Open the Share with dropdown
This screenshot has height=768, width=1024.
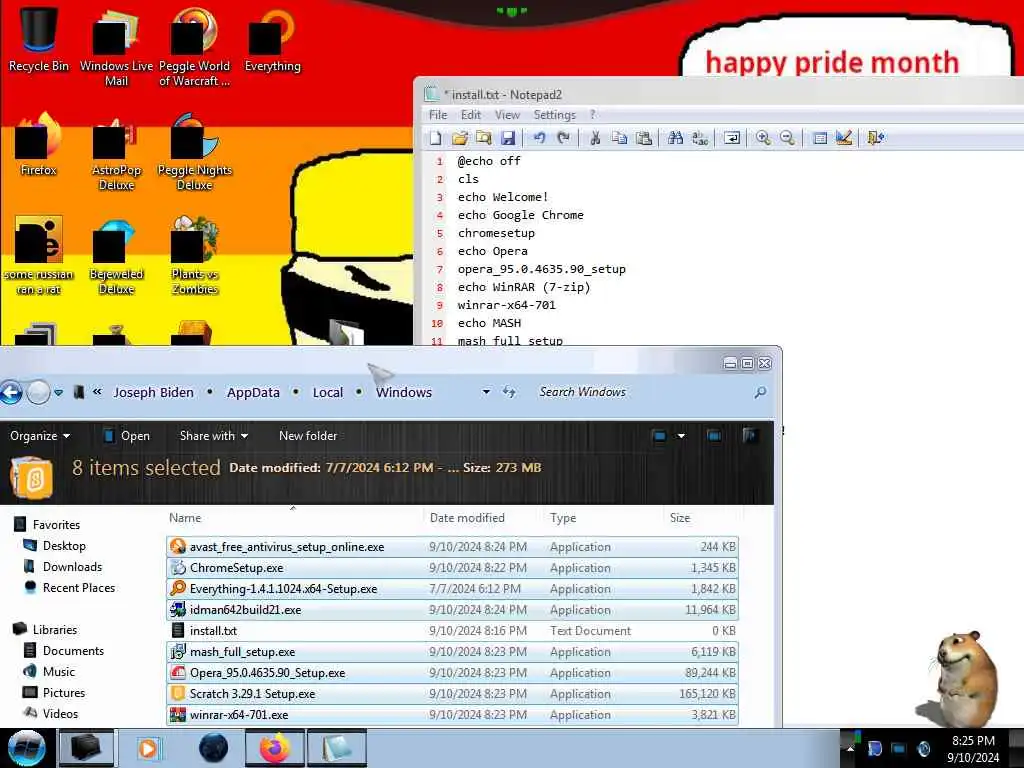pyautogui.click(x=214, y=436)
